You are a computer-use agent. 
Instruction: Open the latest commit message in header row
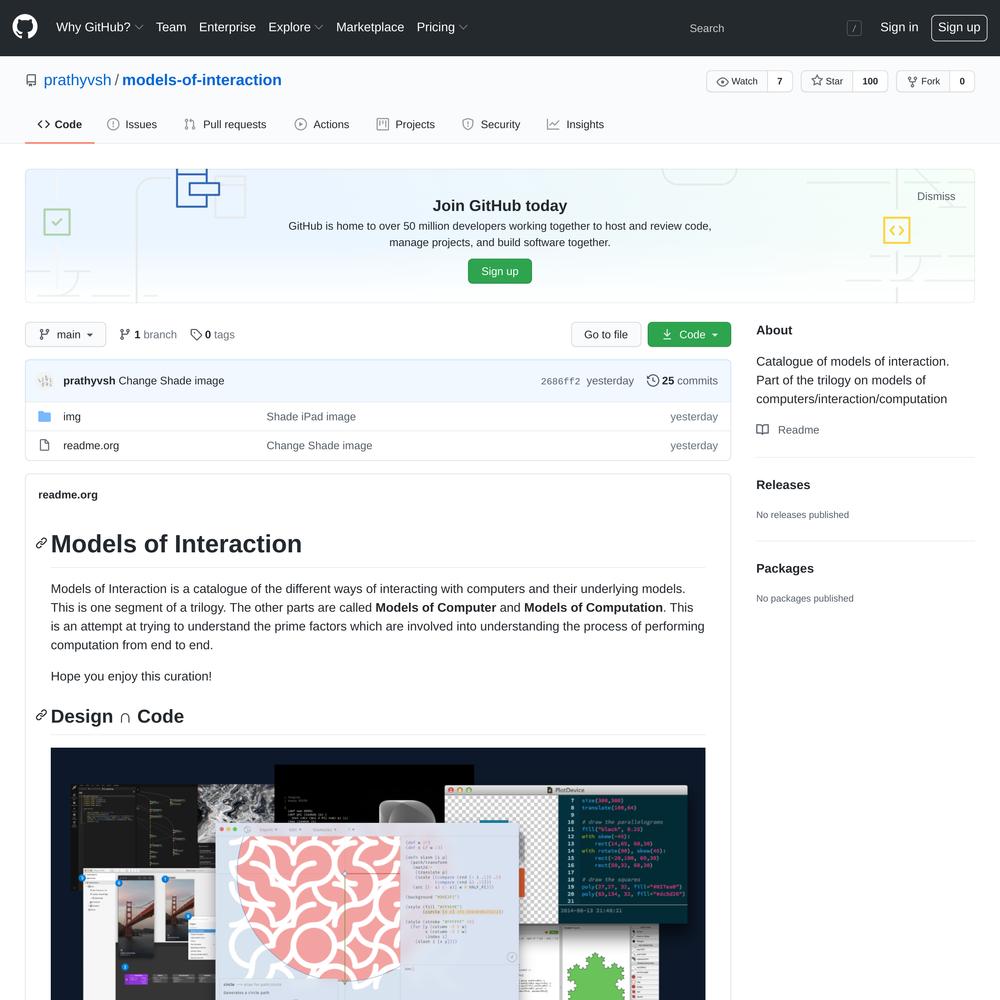click(x=172, y=381)
